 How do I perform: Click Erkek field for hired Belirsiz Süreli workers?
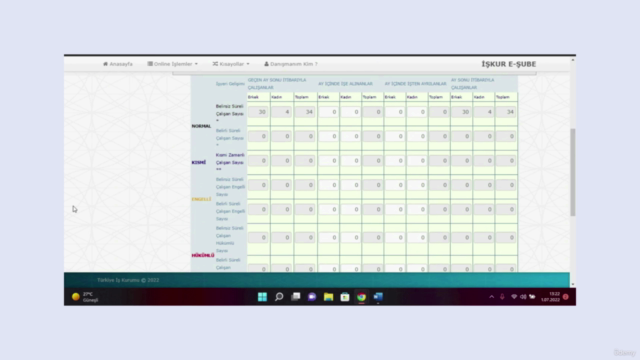328,112
